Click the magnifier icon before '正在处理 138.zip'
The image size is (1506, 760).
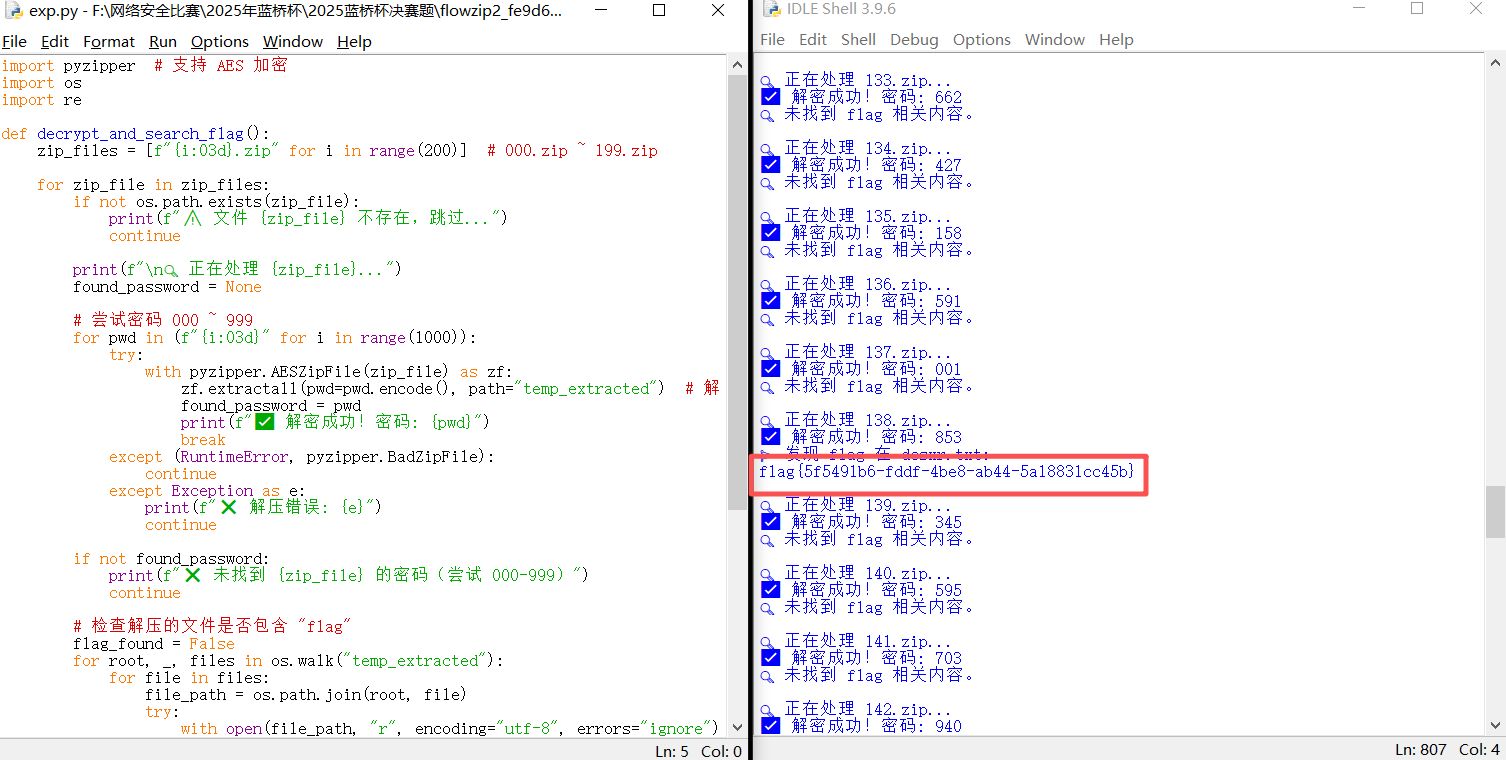coord(768,421)
